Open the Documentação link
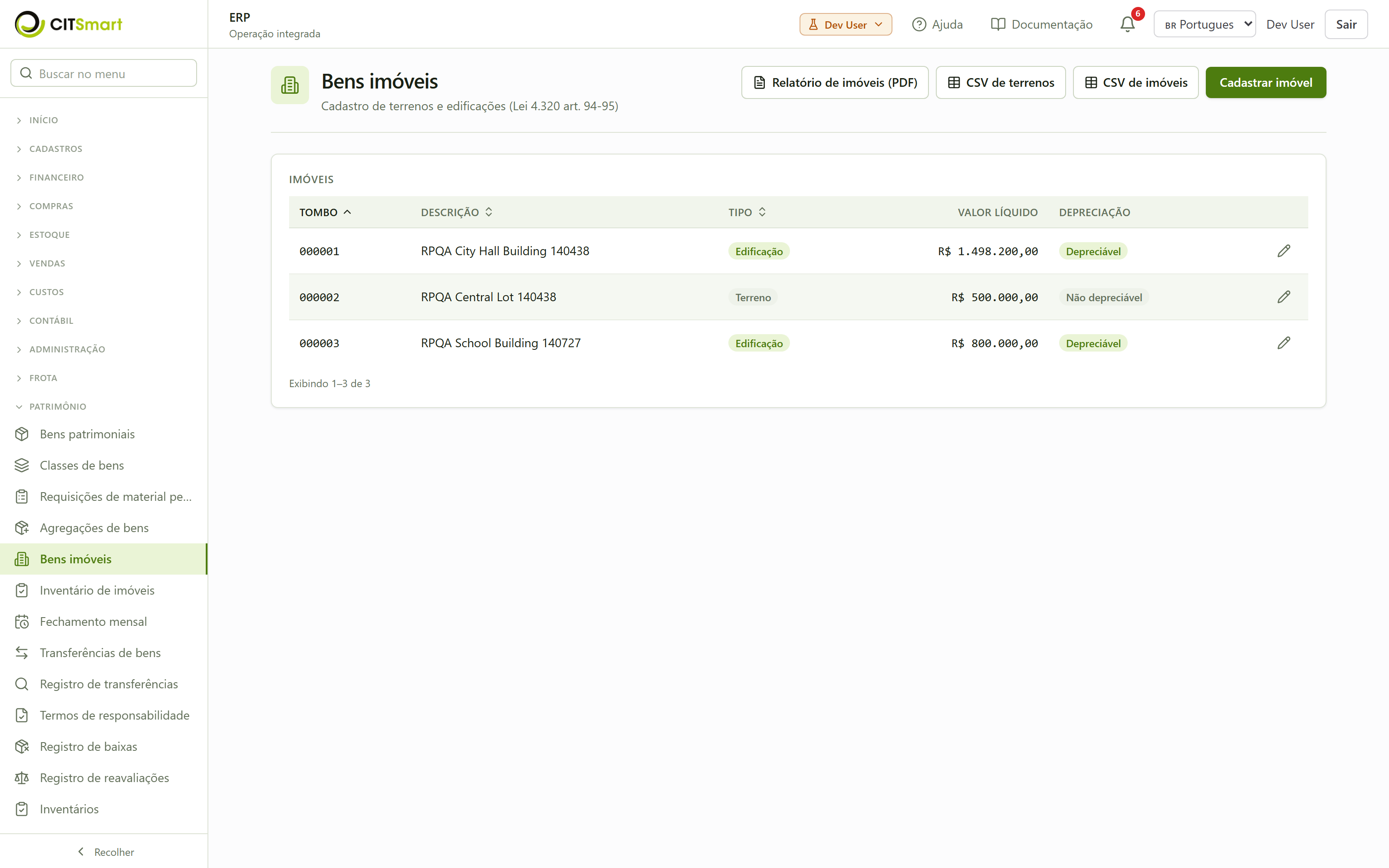1389x868 pixels. (x=1042, y=24)
